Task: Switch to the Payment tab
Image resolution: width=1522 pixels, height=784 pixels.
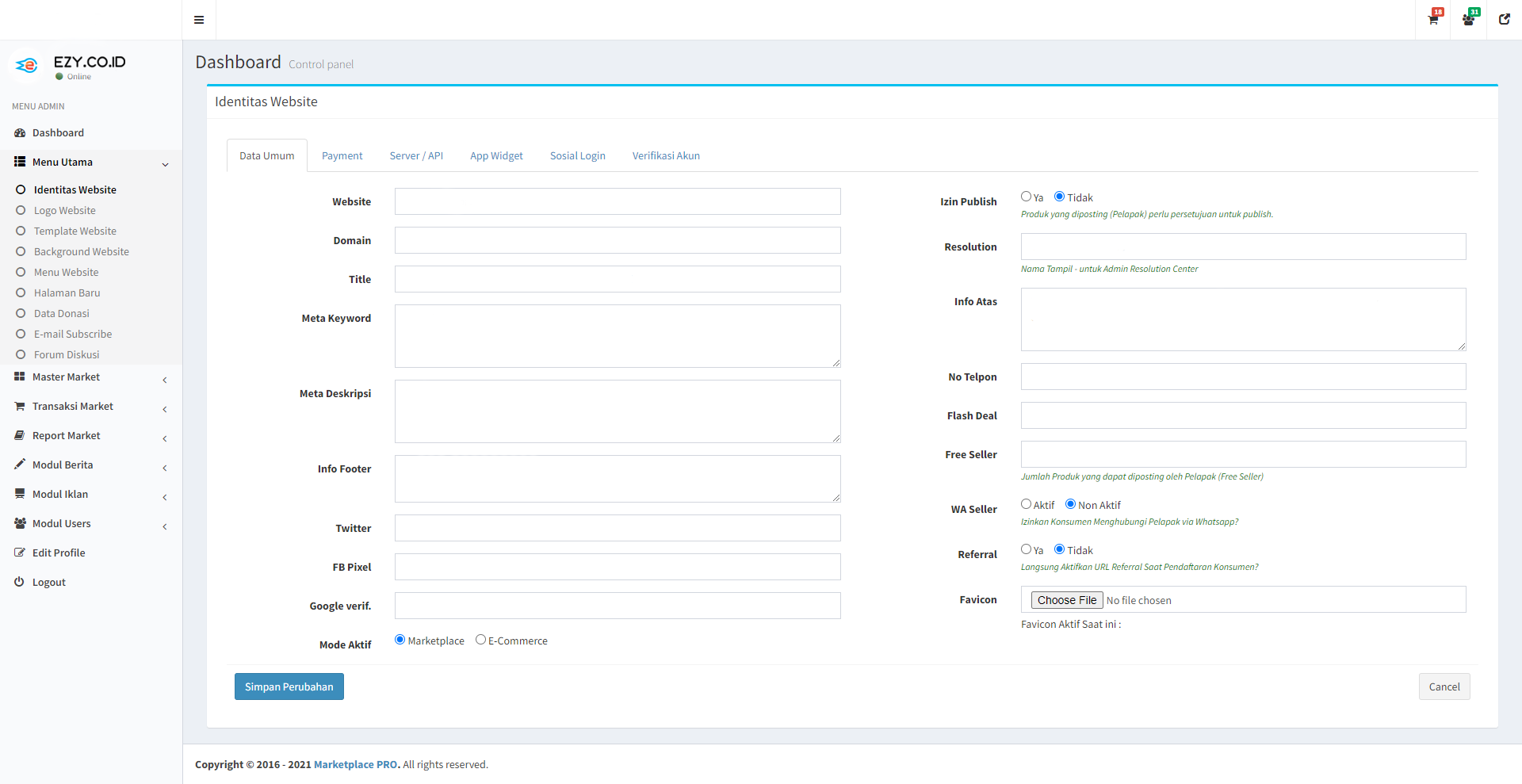Action: [342, 155]
